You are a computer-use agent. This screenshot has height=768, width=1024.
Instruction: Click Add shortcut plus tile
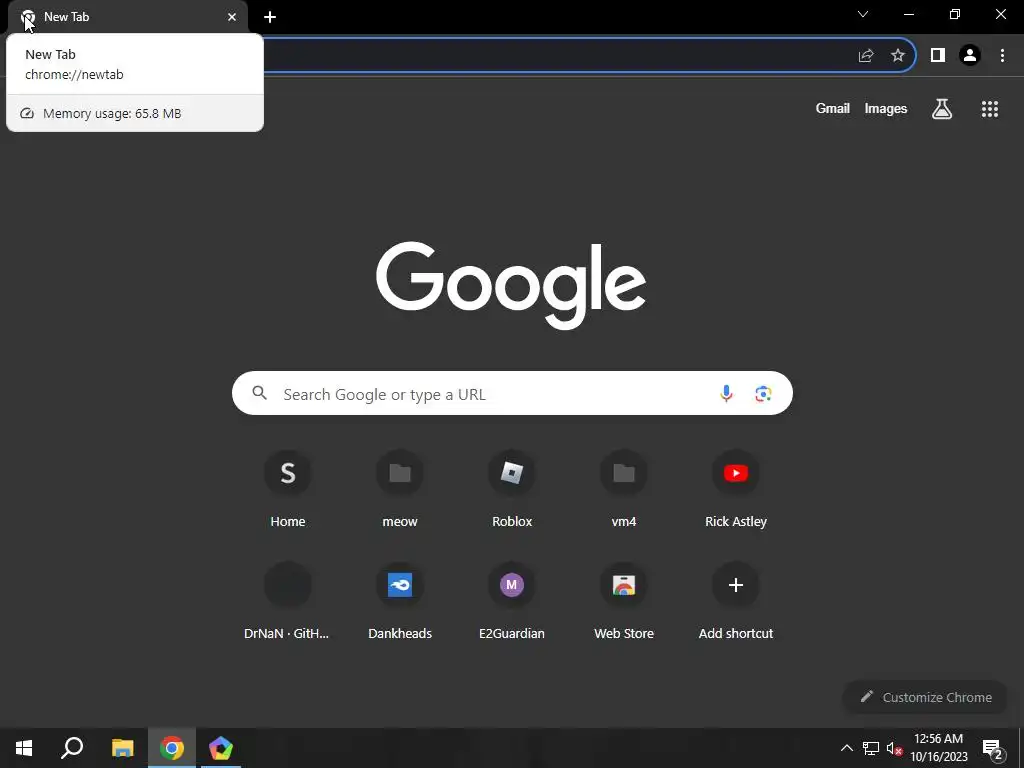coord(736,601)
